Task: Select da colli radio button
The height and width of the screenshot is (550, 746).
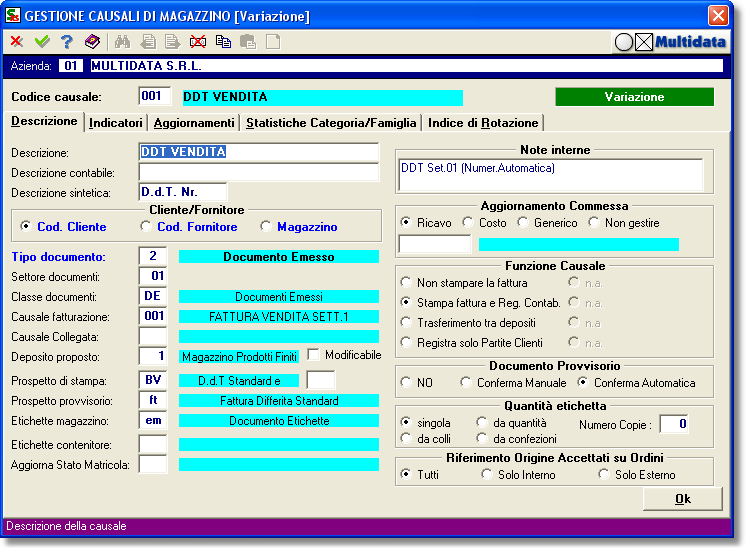Action: [x=405, y=438]
